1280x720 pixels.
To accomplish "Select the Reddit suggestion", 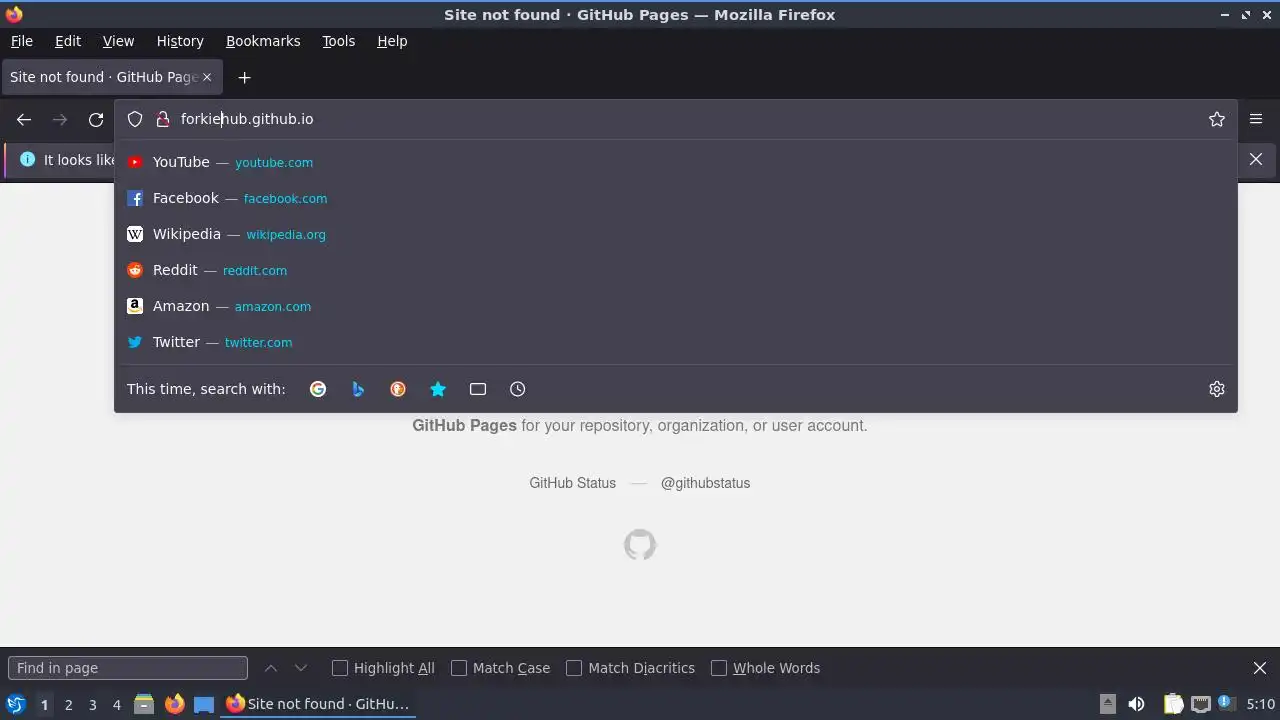I will pos(676,270).
